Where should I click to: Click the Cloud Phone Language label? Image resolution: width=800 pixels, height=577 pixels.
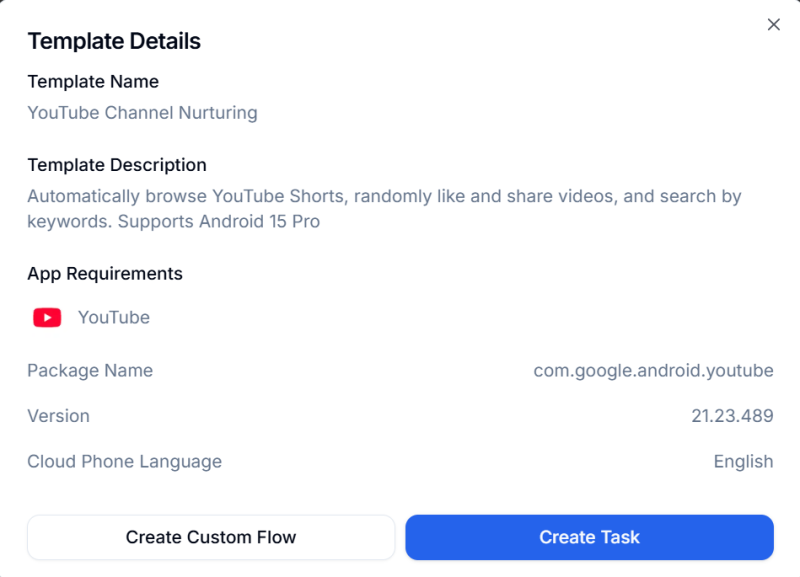(x=124, y=461)
